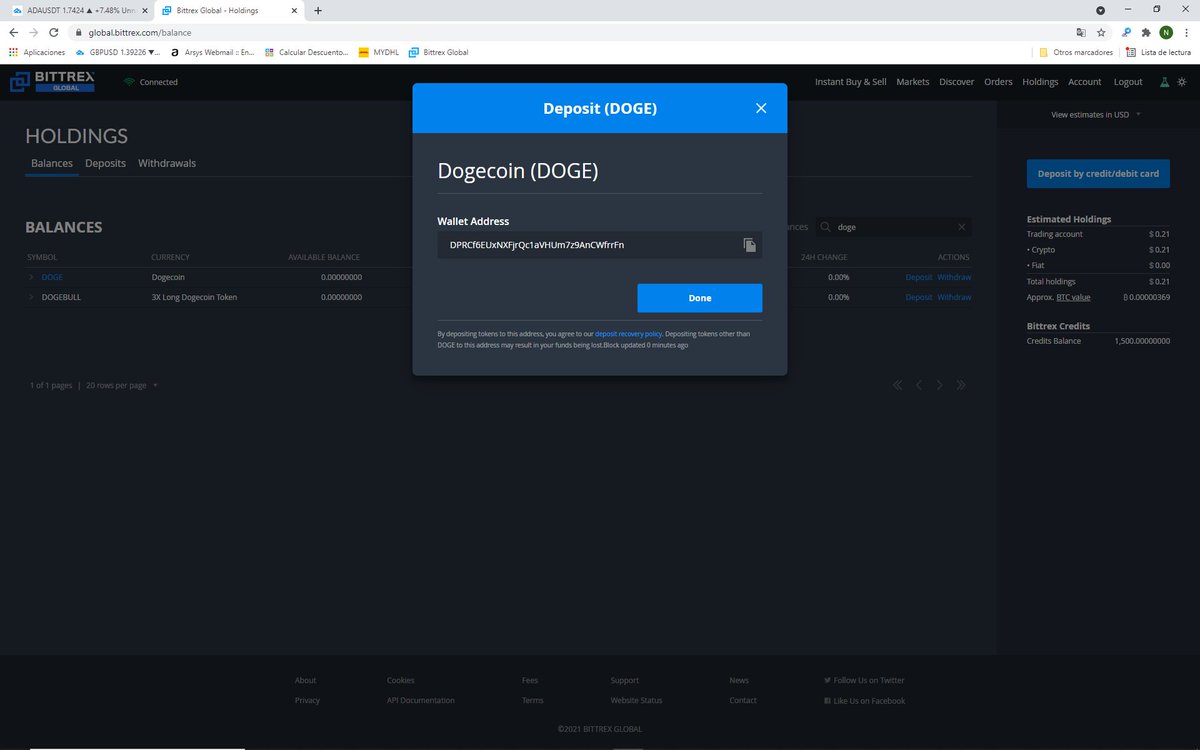Select the wallet address text field
This screenshot has width=1200, height=750.
click(x=600, y=245)
